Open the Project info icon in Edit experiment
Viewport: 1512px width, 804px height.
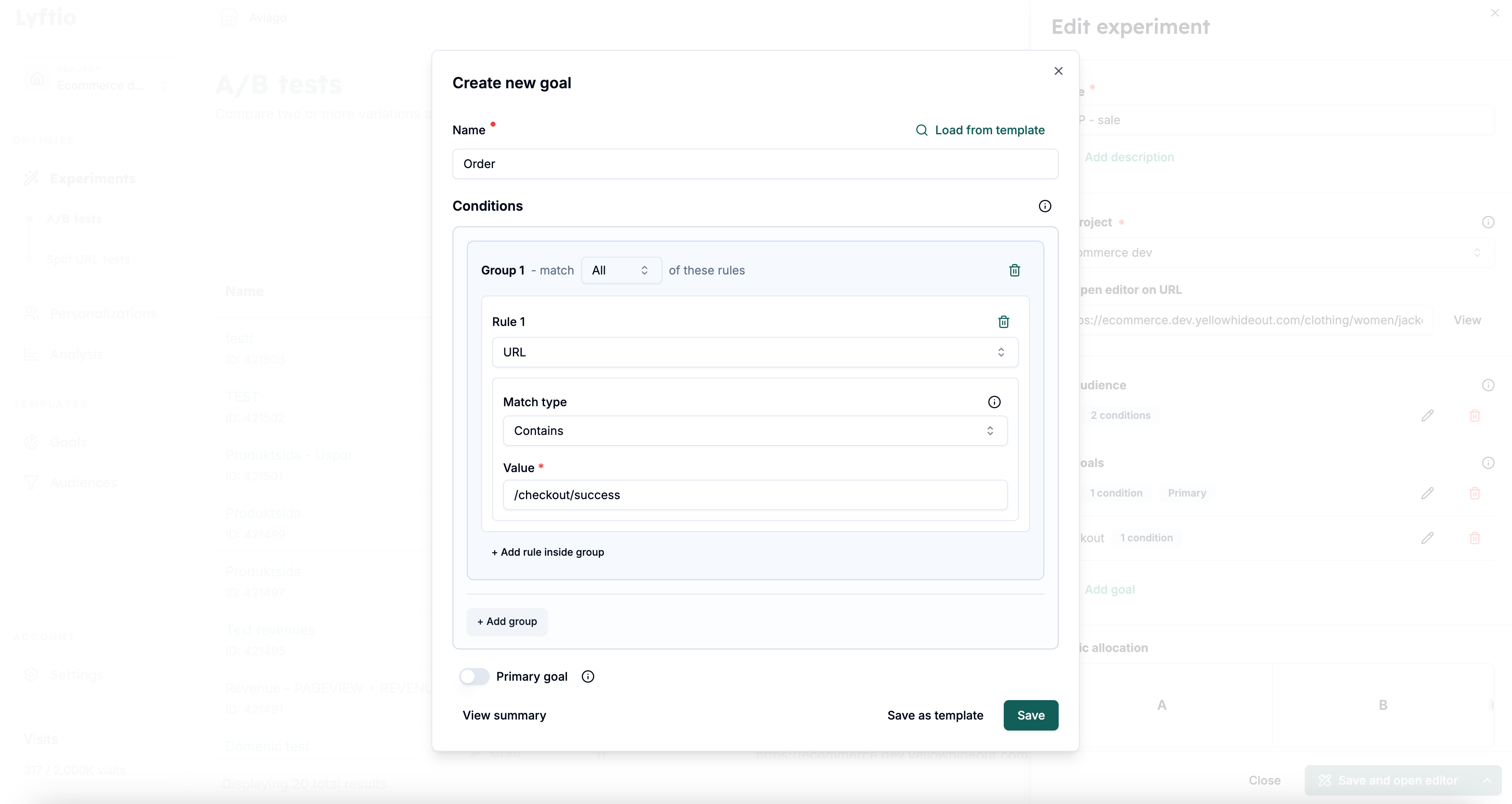[x=1488, y=222]
